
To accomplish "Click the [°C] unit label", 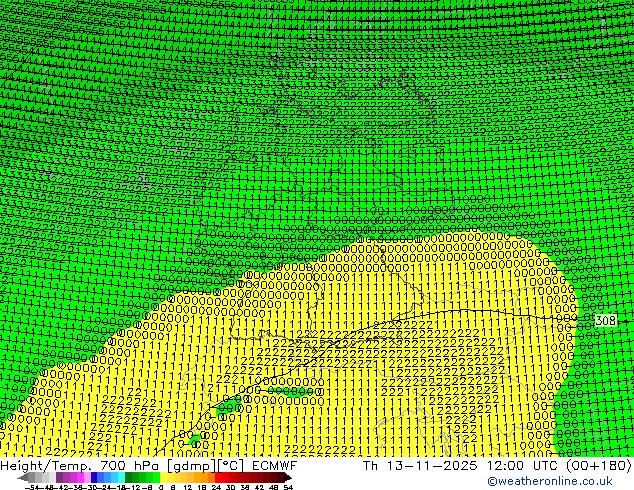I will point(231,466).
